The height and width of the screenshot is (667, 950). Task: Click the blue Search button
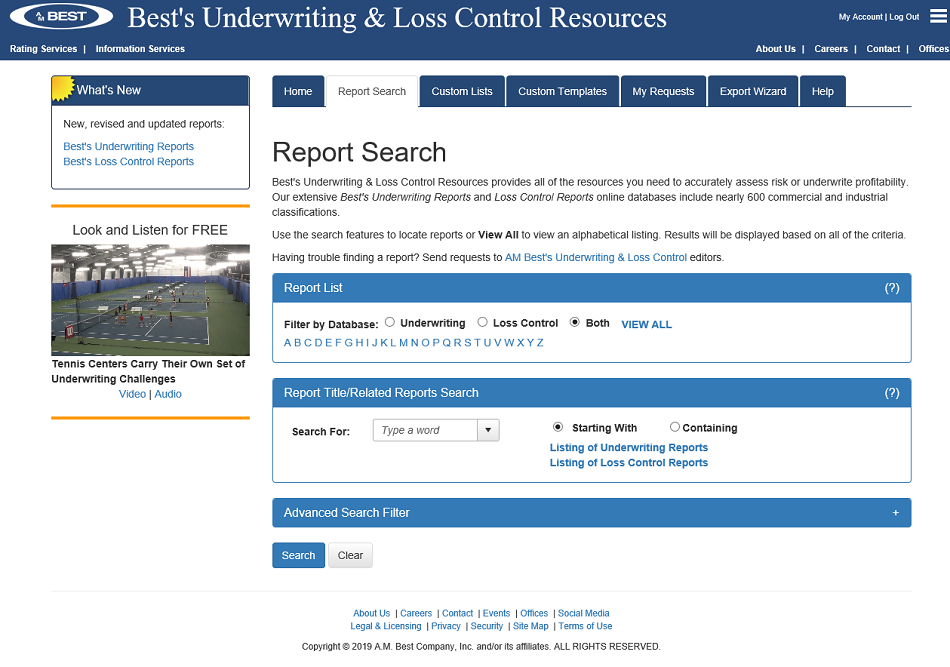(x=299, y=555)
